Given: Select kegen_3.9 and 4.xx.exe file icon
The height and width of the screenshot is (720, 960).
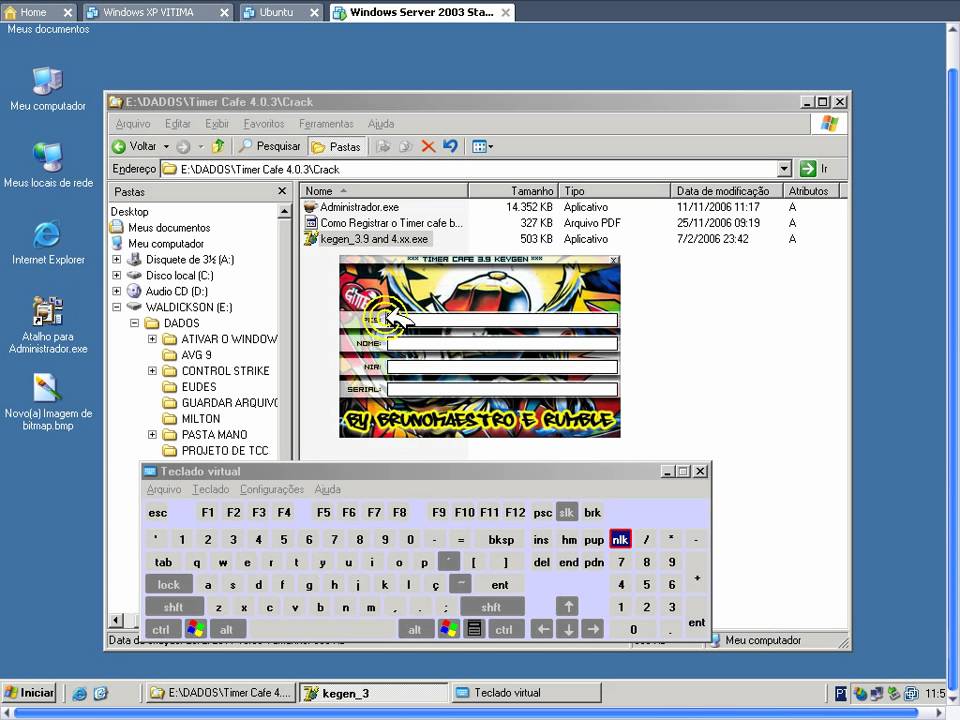Looking at the screenshot, I should coord(311,239).
